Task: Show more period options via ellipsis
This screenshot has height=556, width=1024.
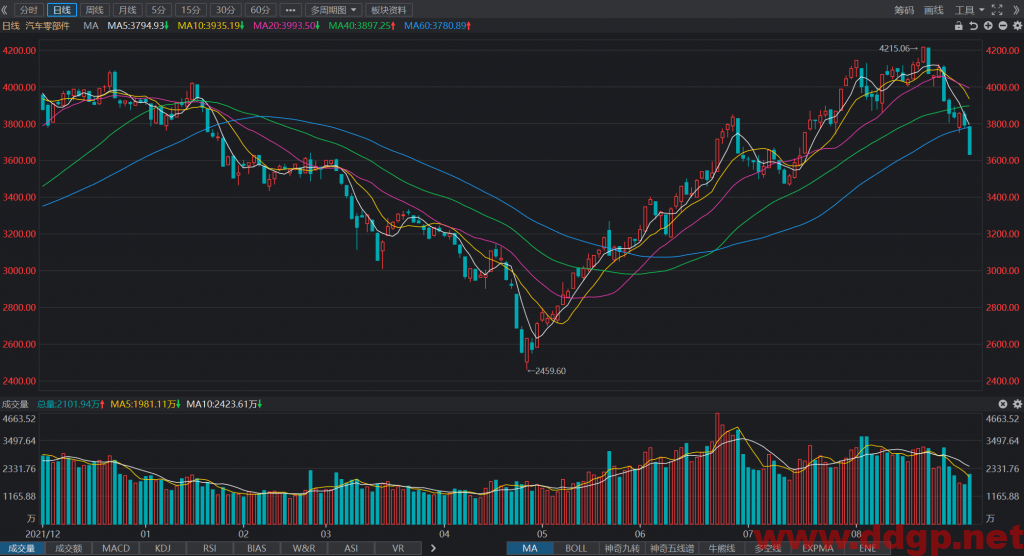Action: (291, 10)
